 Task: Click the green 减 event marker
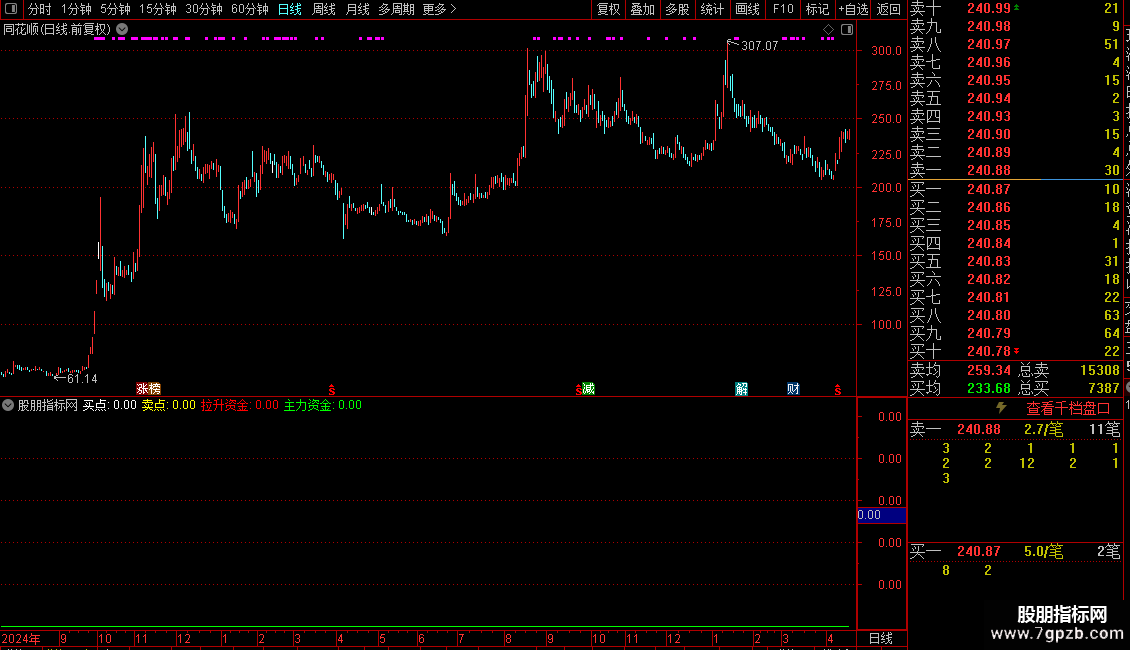pyautogui.click(x=589, y=389)
